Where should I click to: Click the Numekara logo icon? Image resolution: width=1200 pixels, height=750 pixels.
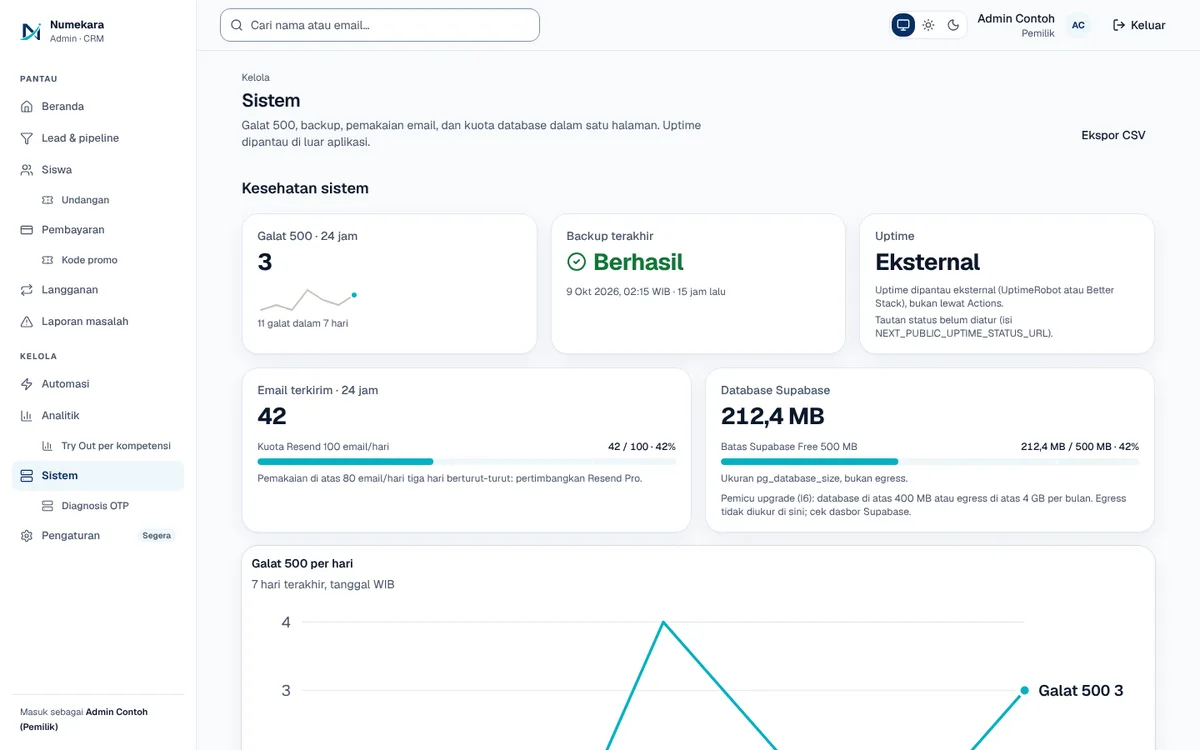click(31, 31)
